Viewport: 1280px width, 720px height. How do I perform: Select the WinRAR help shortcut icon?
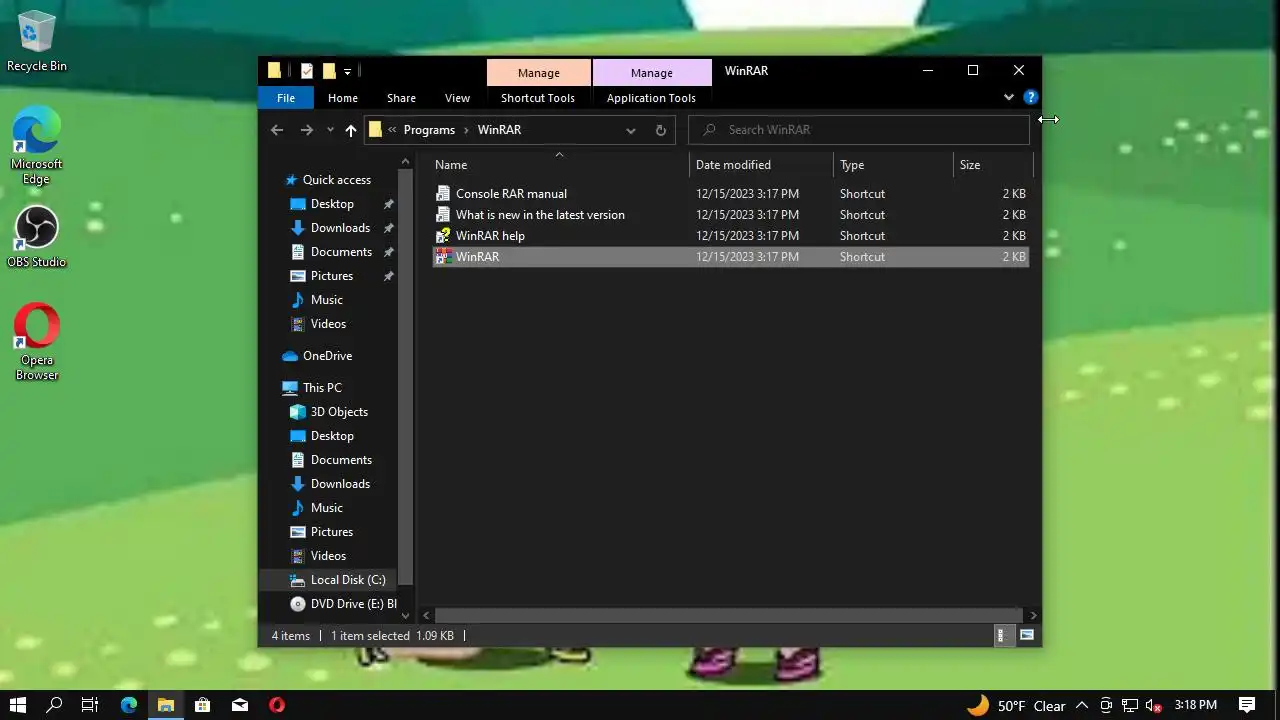pyautogui.click(x=443, y=235)
